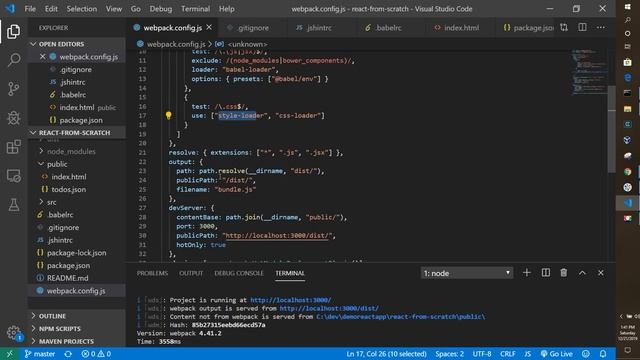Expand the Outline section

tap(77, 316)
